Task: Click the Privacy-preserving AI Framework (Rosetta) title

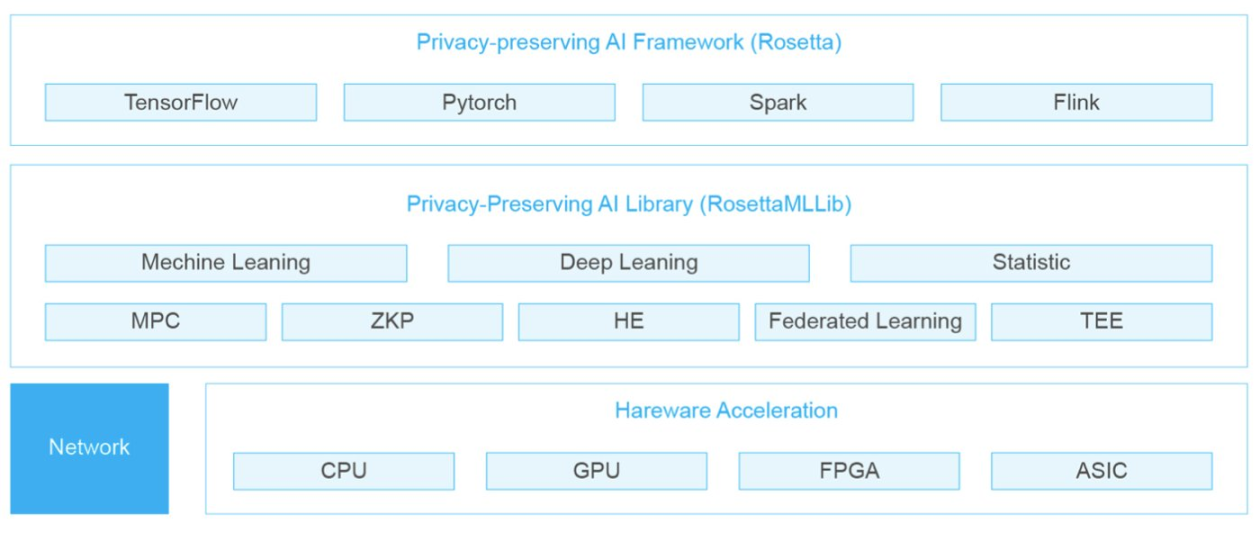Action: coord(628,42)
